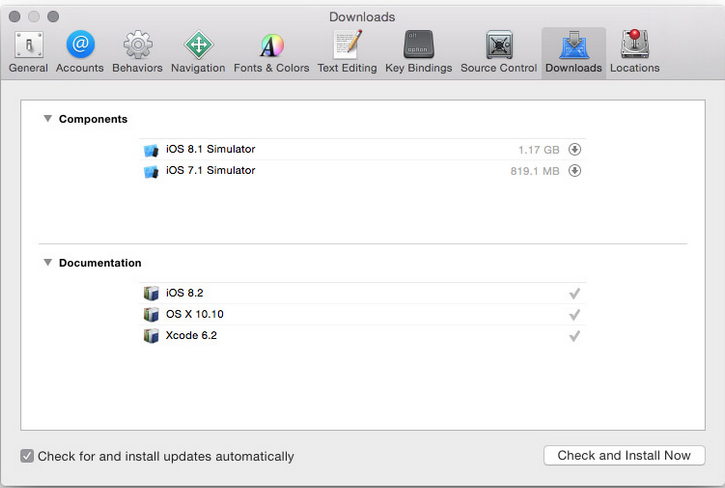Open the Text Editing pane

(347, 52)
